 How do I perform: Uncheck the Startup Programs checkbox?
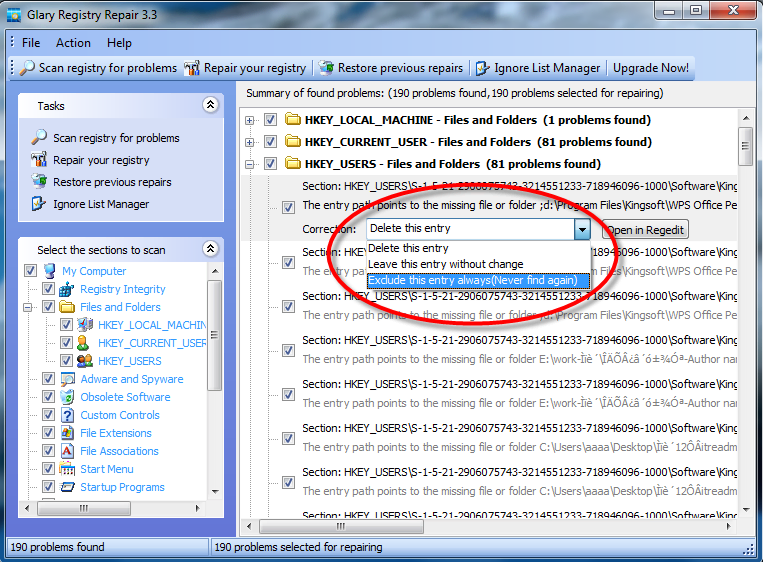pos(48,487)
